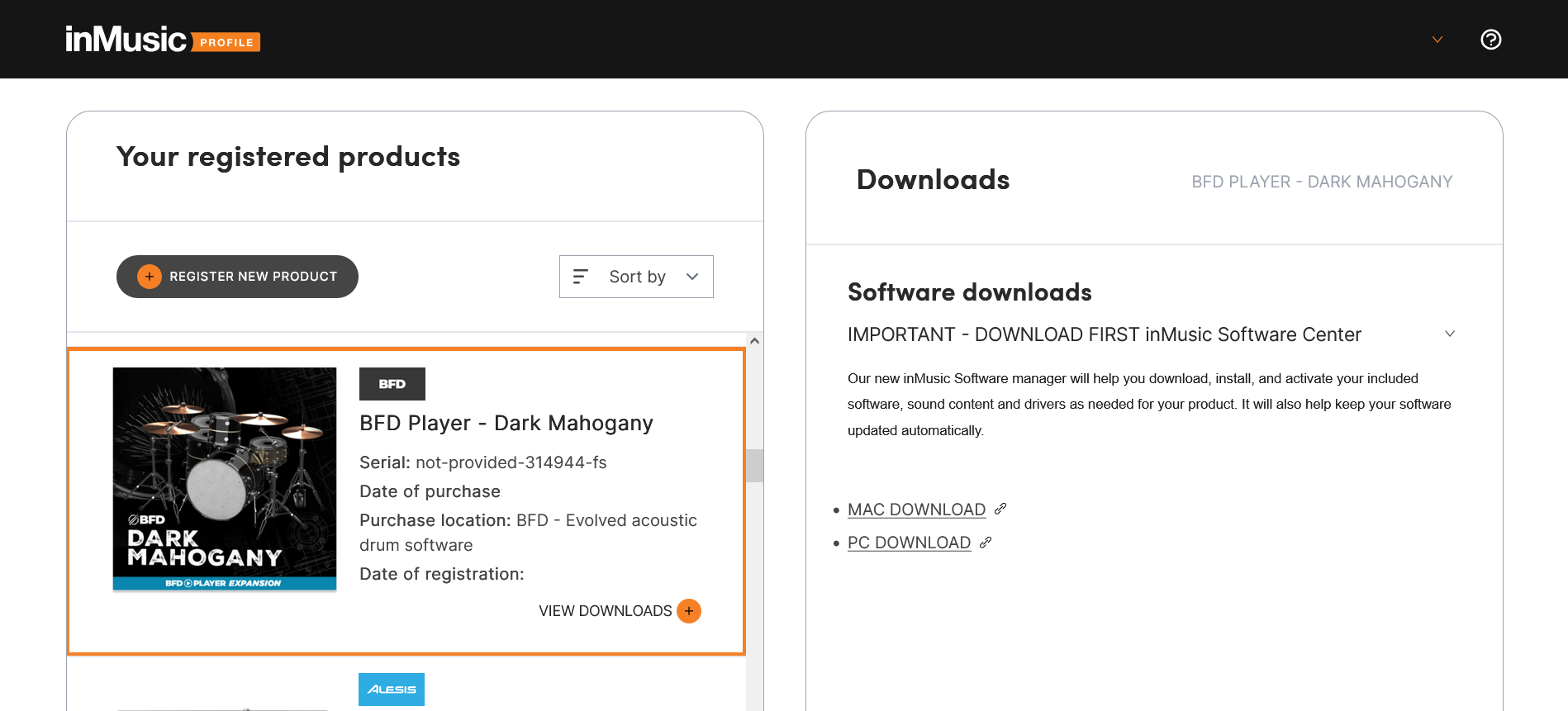Select the BFD Player - Dark Mahogany title
This screenshot has height=711, width=1568.
pos(506,424)
